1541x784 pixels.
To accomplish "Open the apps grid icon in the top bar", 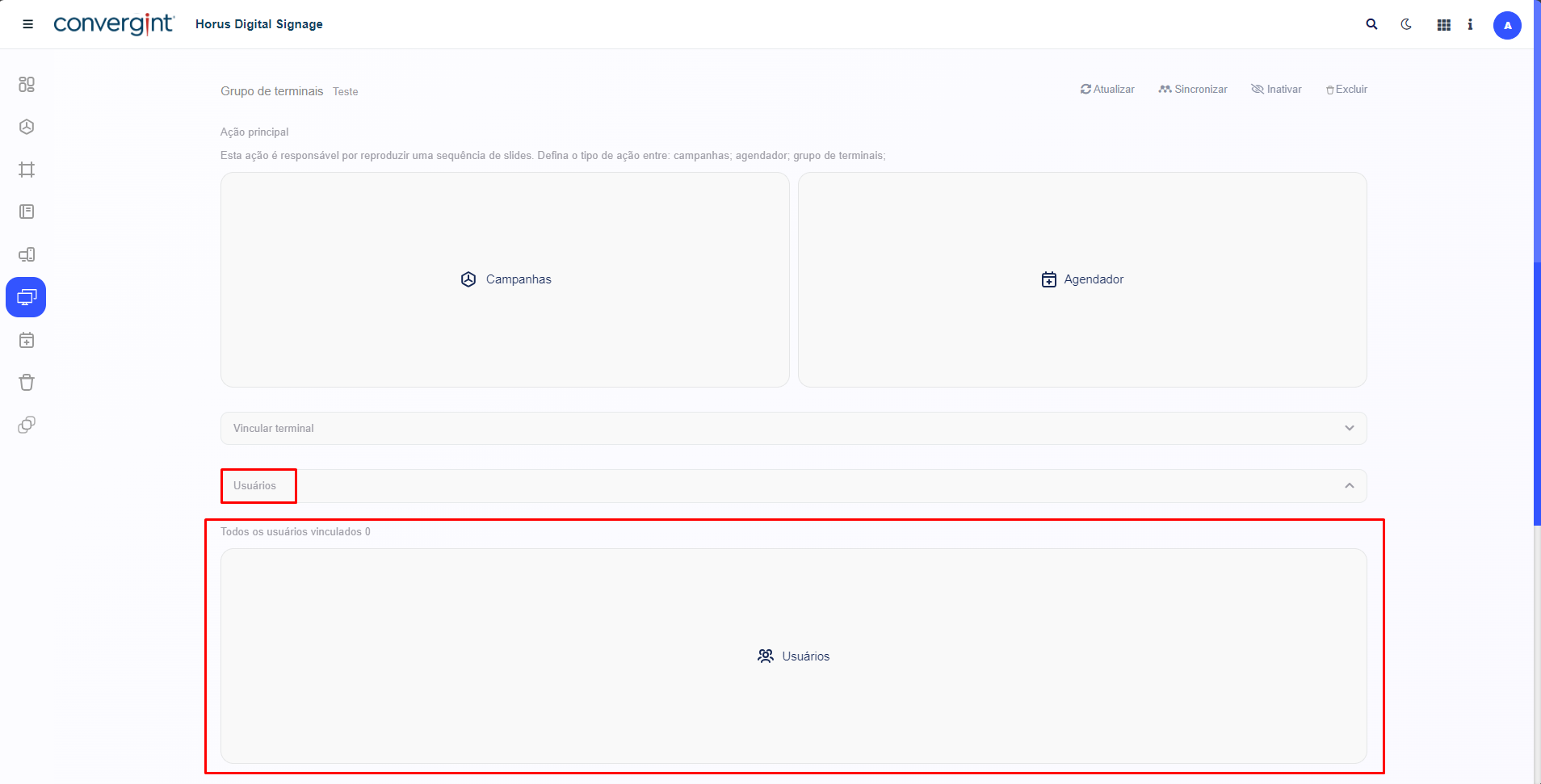I will [1444, 25].
